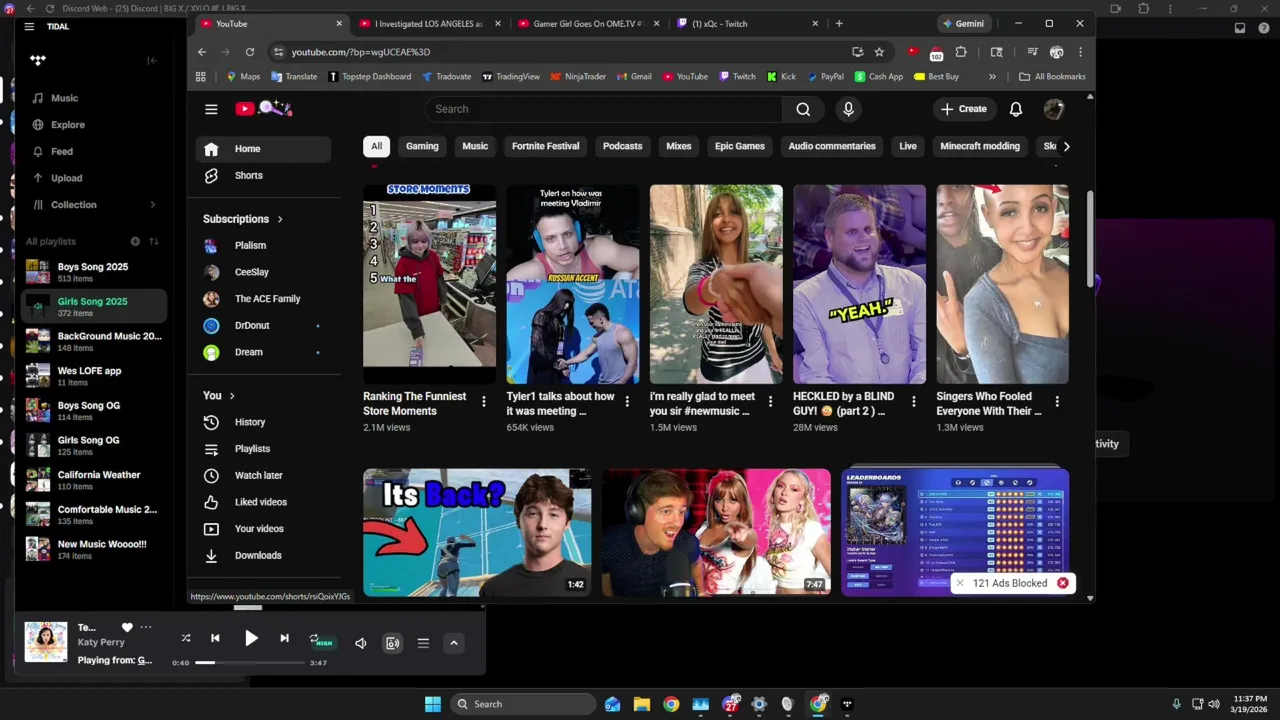The image size is (1280, 720).
Task: Open TIDAL sound output device selector
Action: [392, 643]
